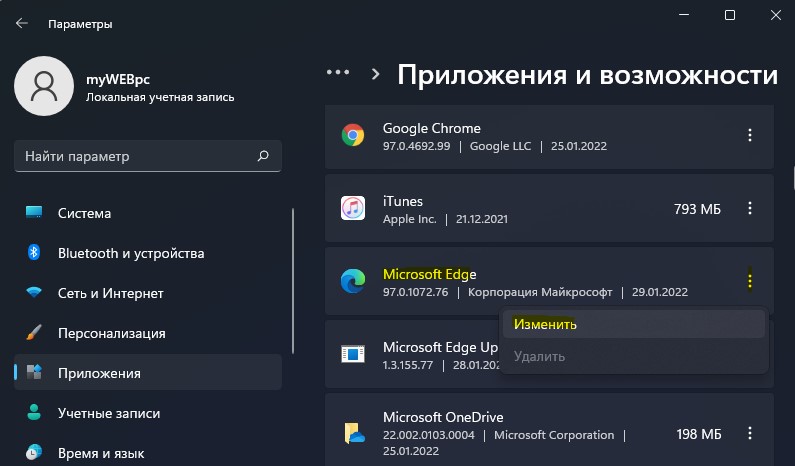Click publisher Google LLC
795x466 pixels.
point(500,146)
